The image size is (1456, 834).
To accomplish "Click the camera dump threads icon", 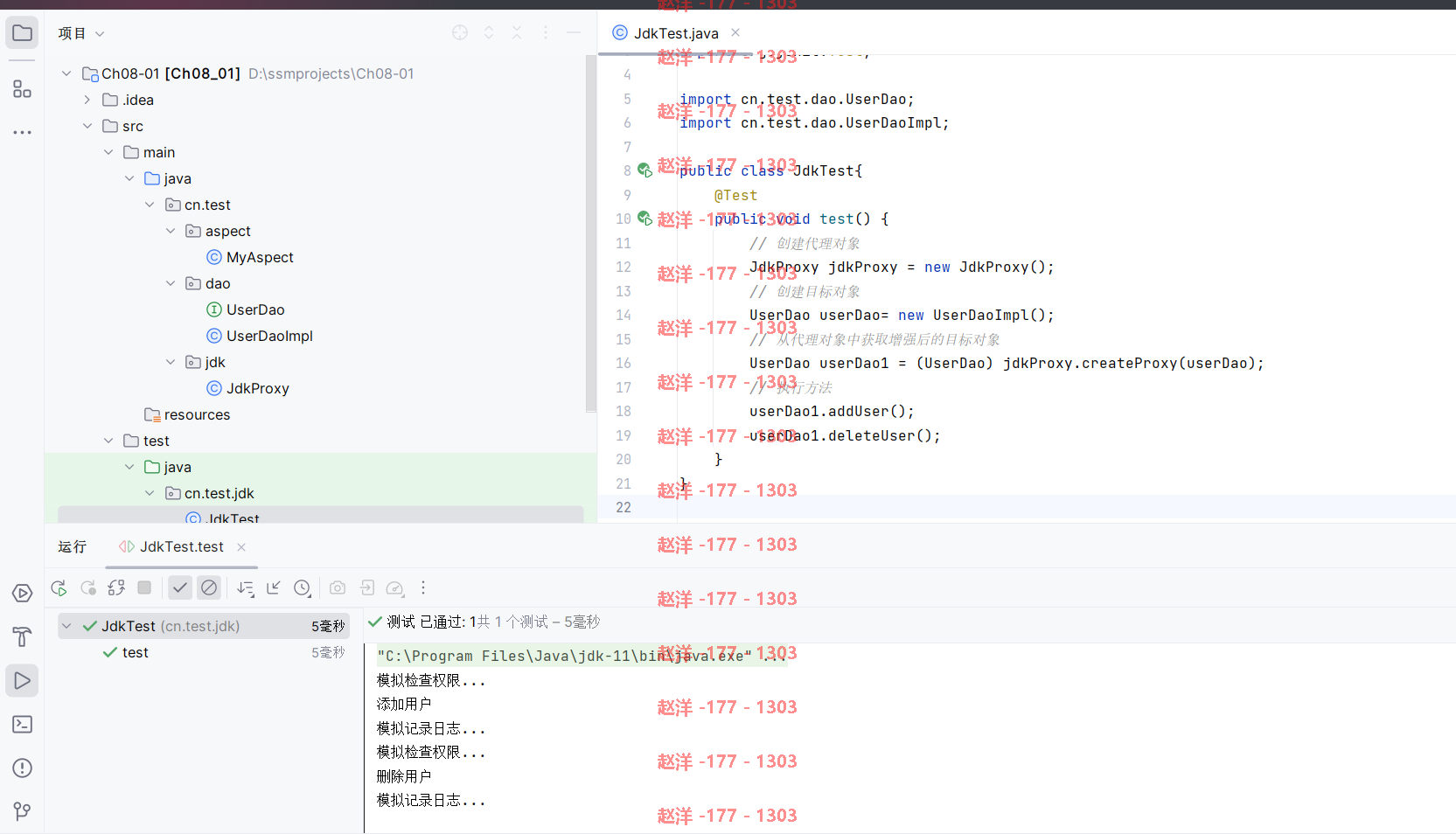I will (x=338, y=588).
